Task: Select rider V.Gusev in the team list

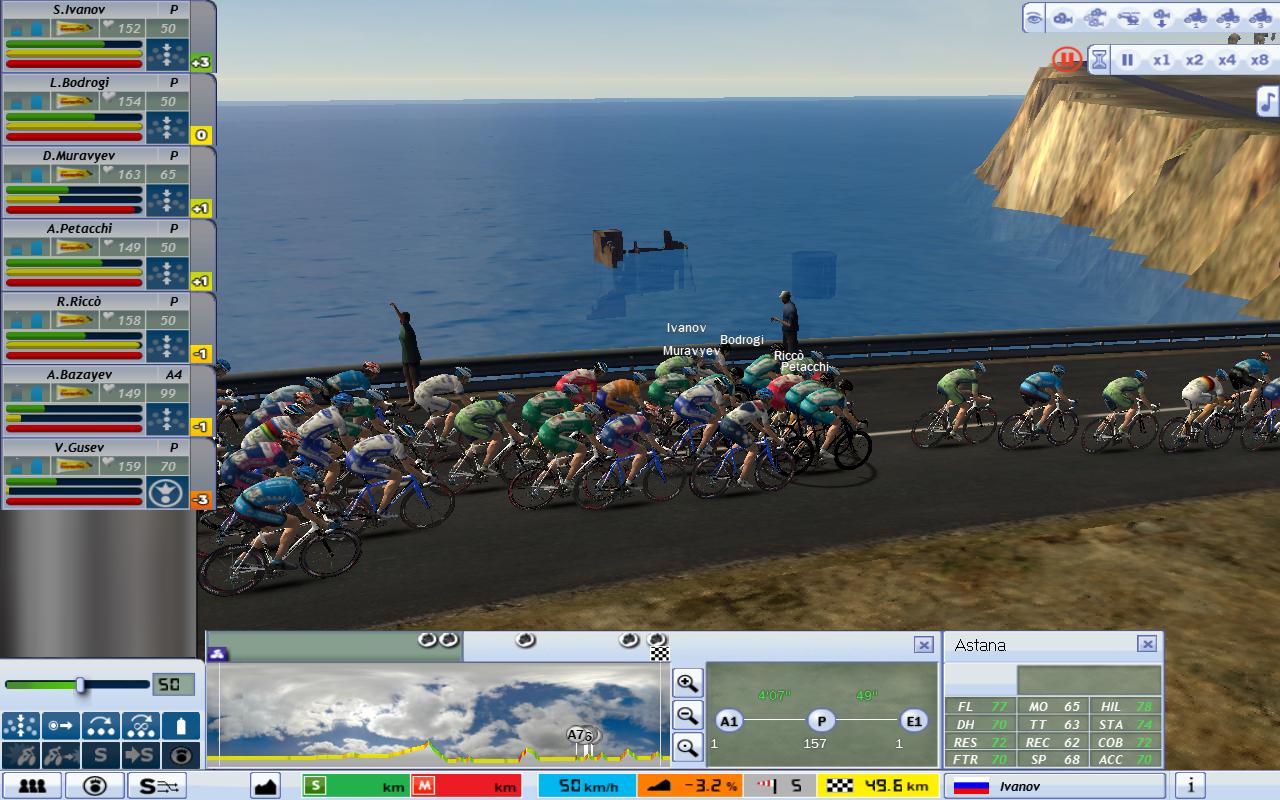Action: [x=78, y=447]
